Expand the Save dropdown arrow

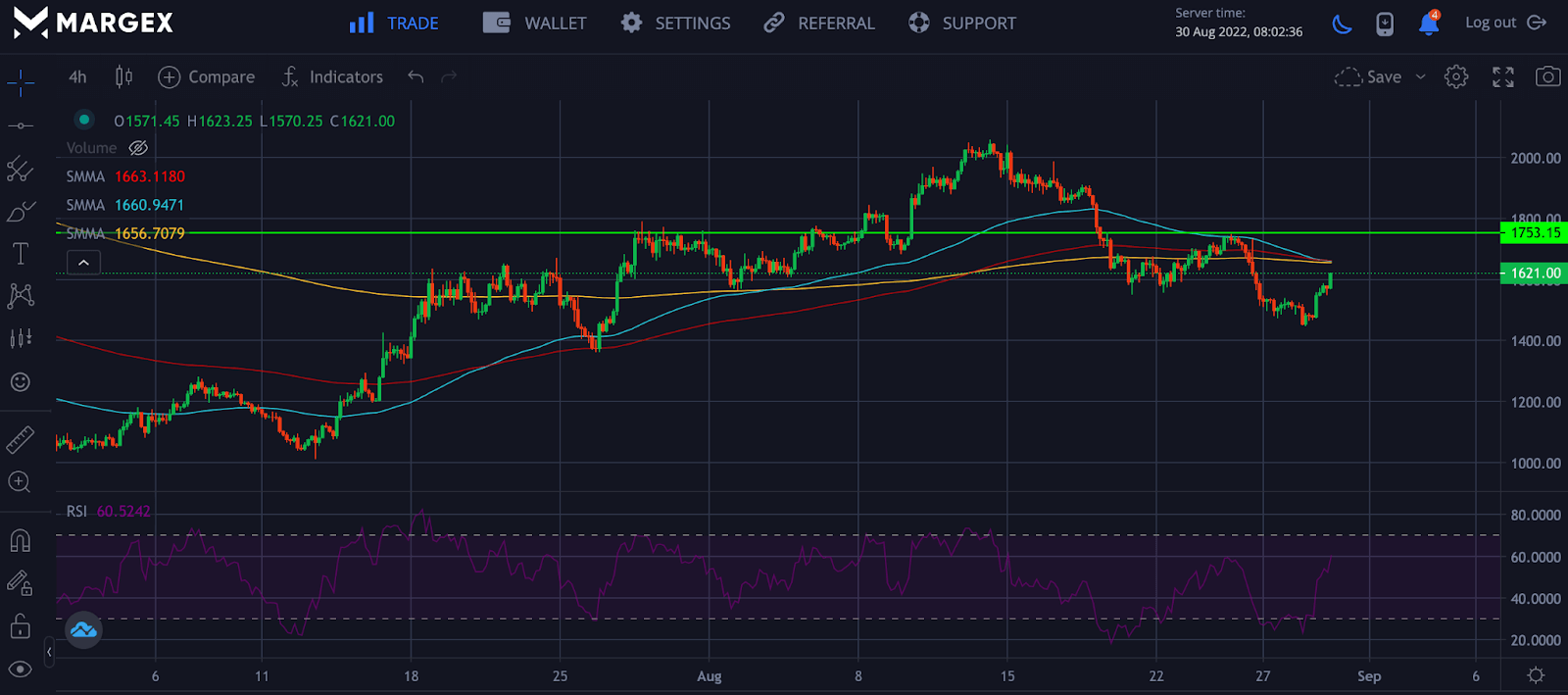(x=1420, y=76)
